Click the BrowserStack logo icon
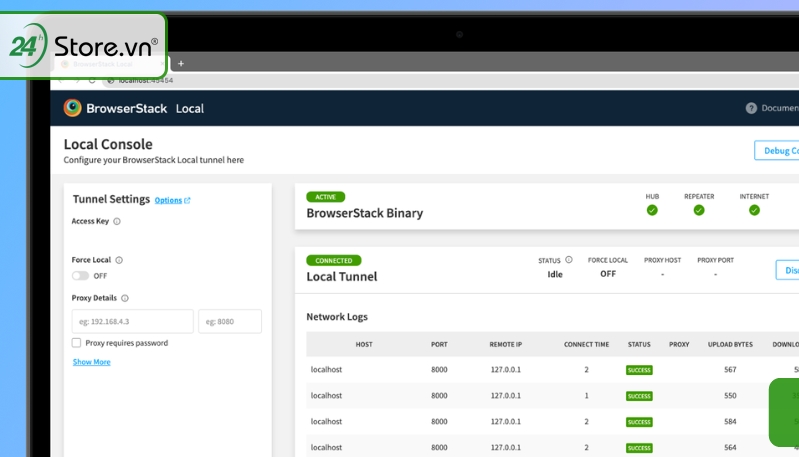This screenshot has width=799, height=457. [x=72, y=107]
